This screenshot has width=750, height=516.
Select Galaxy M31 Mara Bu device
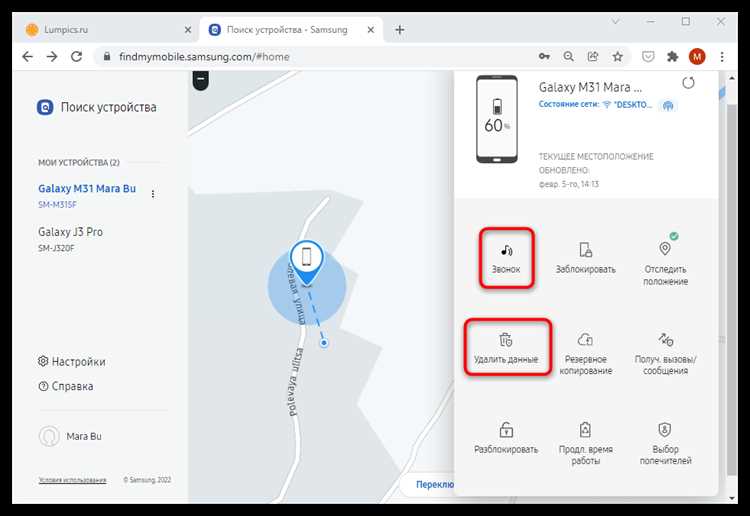[x=87, y=188]
